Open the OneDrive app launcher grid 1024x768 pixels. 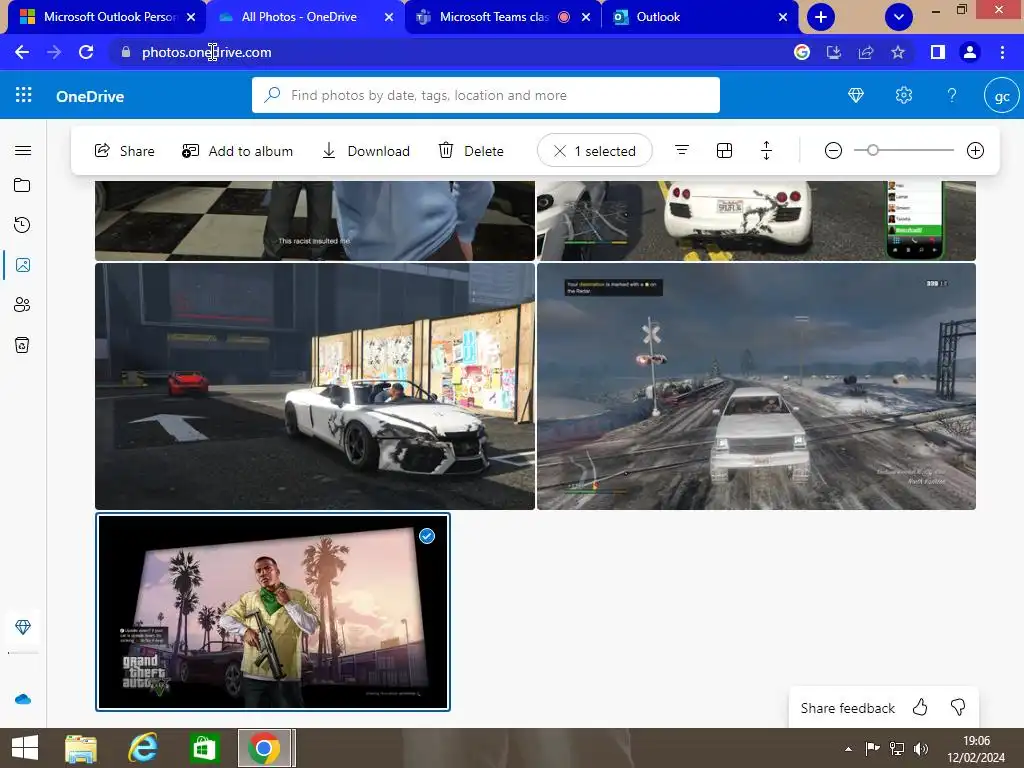(x=24, y=95)
